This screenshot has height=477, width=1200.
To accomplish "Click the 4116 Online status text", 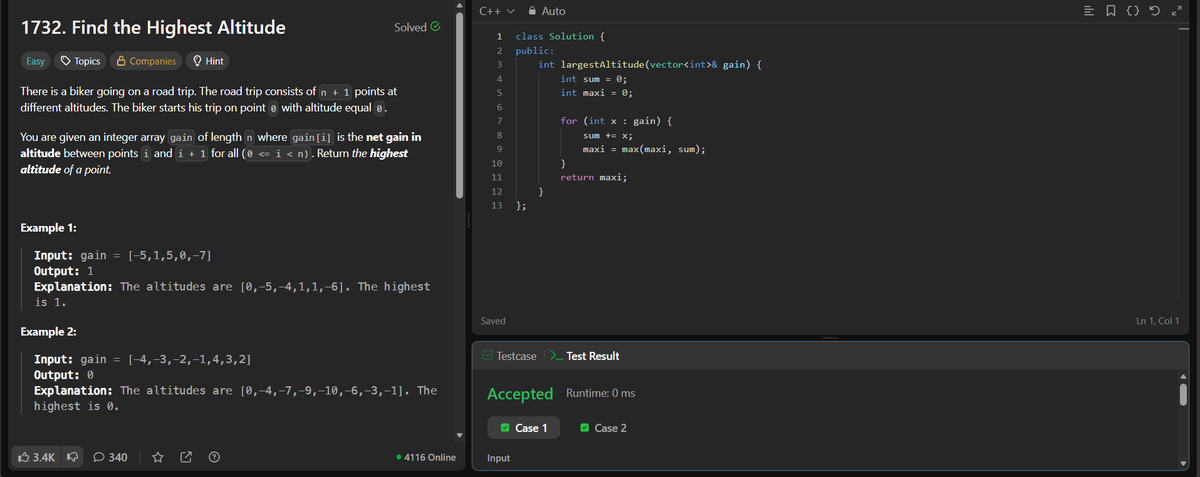I will pyautogui.click(x=427, y=458).
